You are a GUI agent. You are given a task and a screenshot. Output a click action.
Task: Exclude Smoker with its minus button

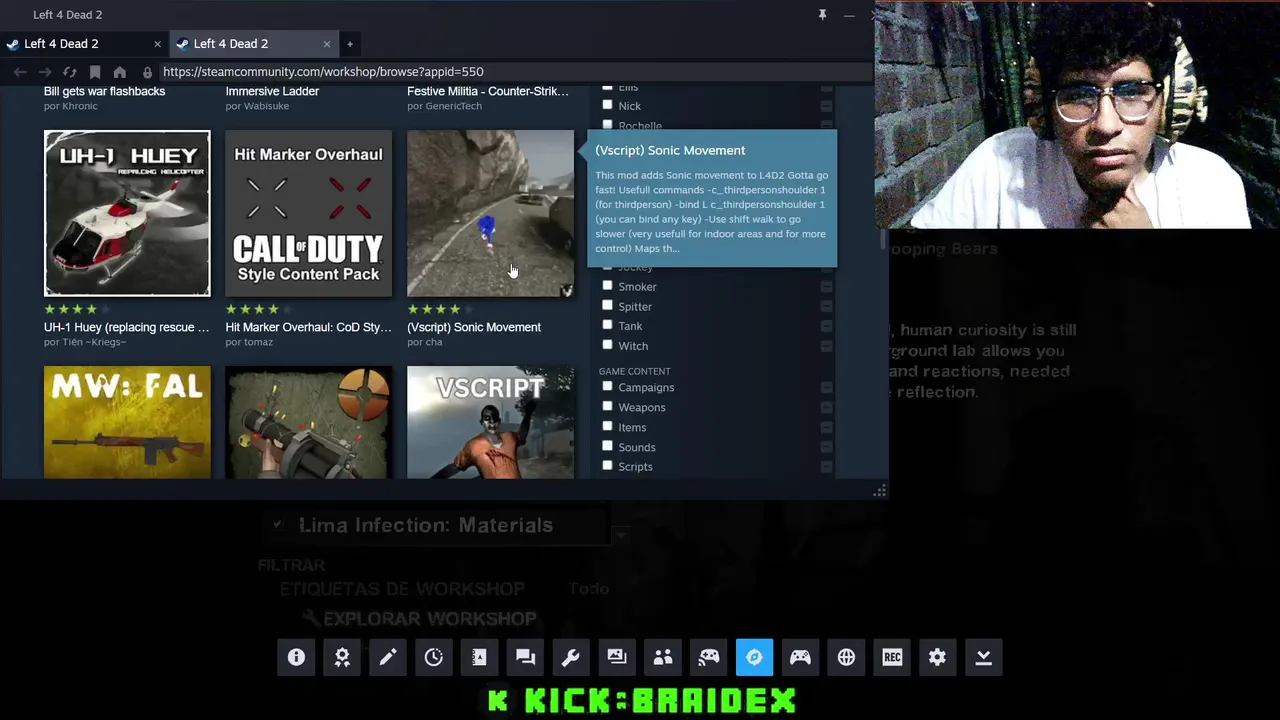click(x=826, y=287)
